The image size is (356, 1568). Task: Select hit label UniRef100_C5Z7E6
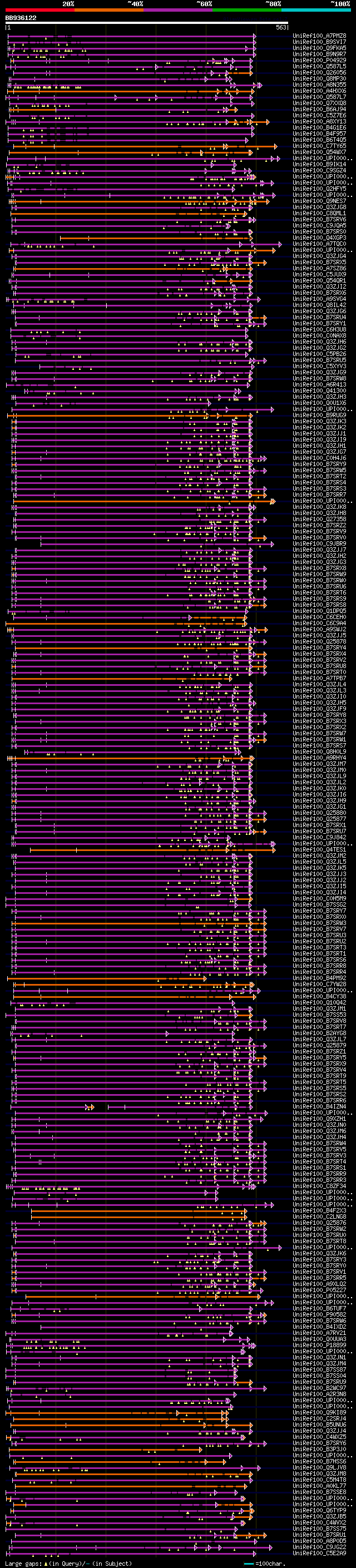[319, 116]
